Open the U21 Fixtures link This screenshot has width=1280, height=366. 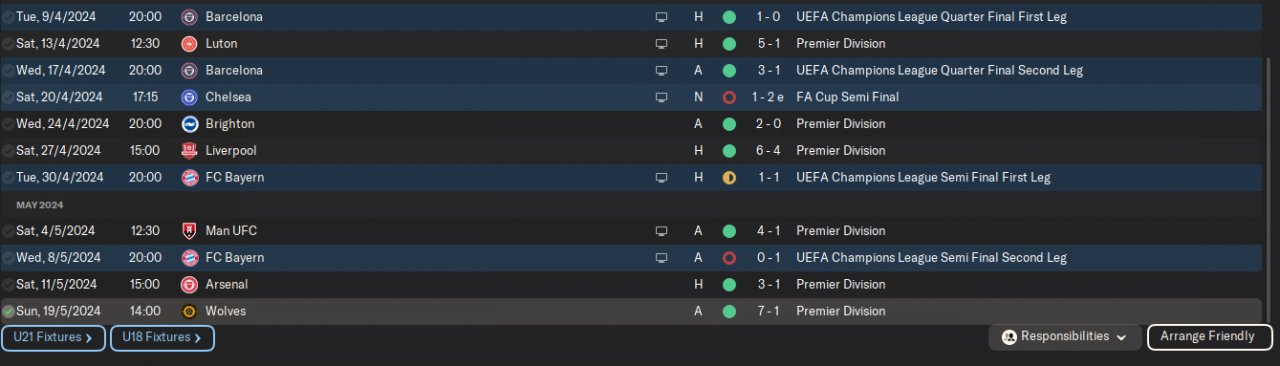pos(53,338)
